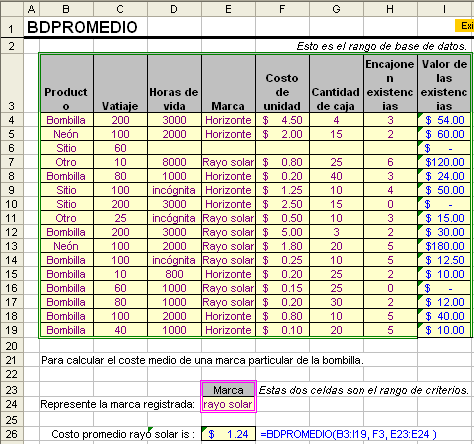Click the yellow Exi button in row 1
Screen dimensions: 474x444
click(x=464, y=26)
